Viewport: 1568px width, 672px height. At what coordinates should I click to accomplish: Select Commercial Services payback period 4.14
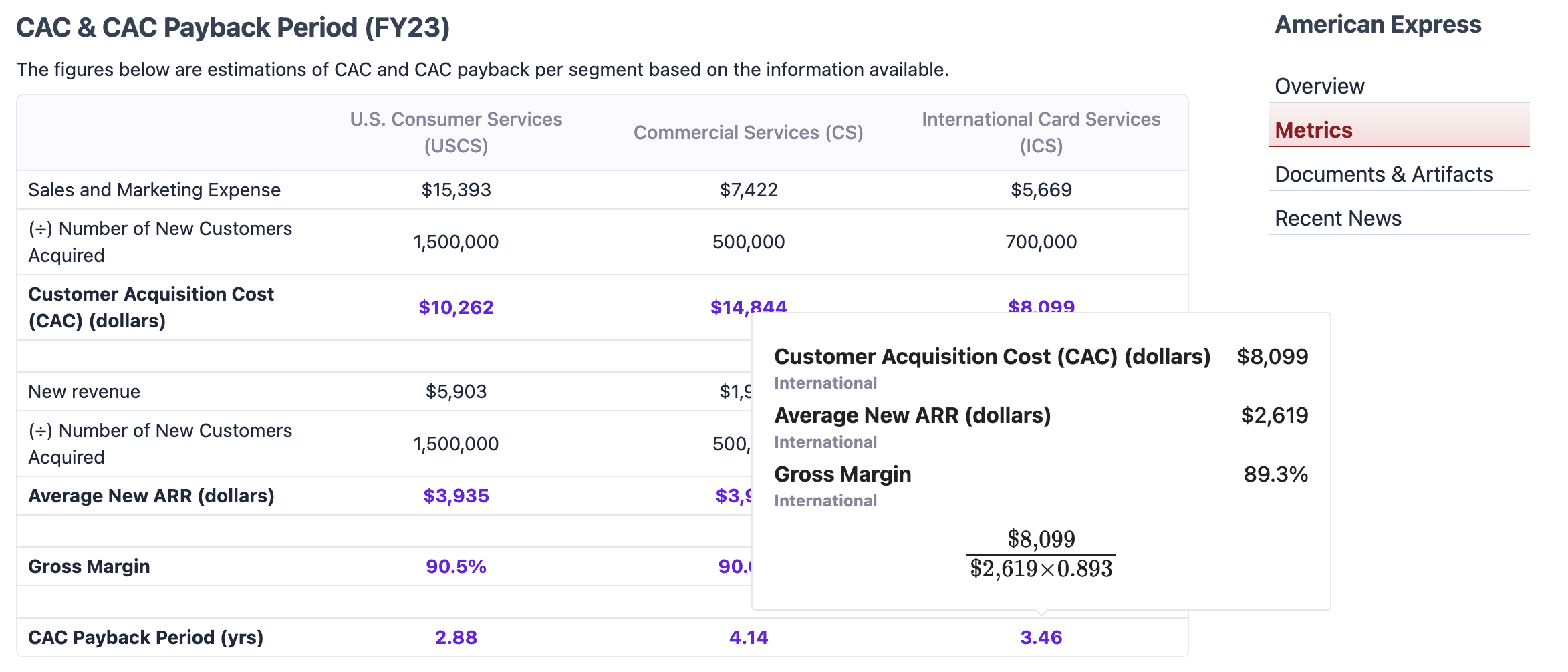coord(748,637)
